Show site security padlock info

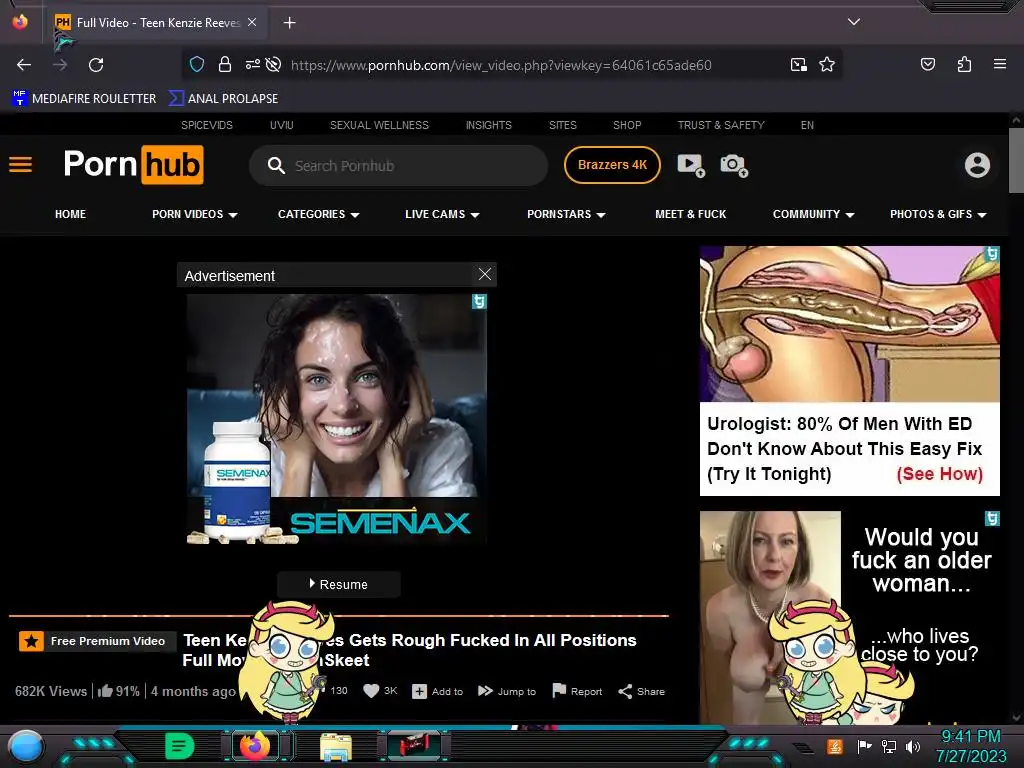tap(225, 64)
